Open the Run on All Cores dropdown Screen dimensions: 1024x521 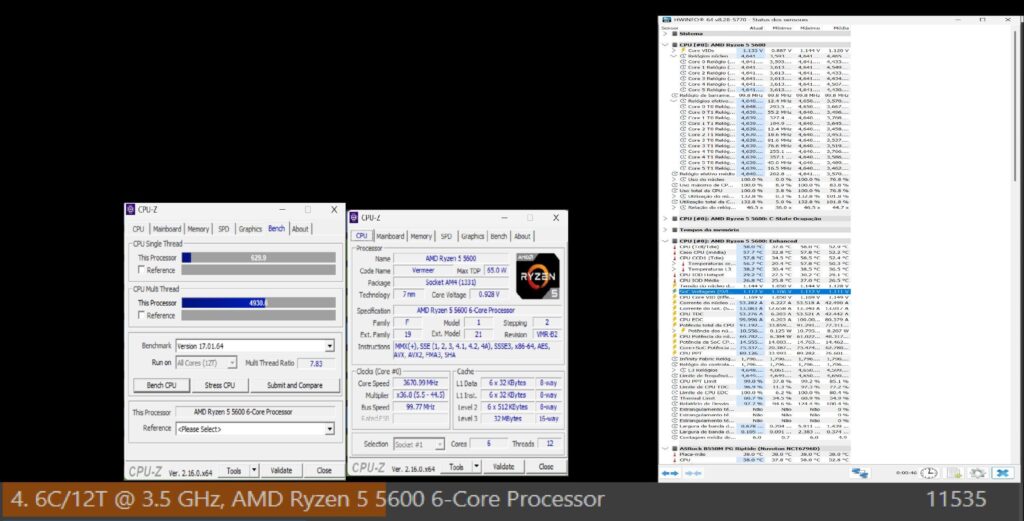point(231,363)
